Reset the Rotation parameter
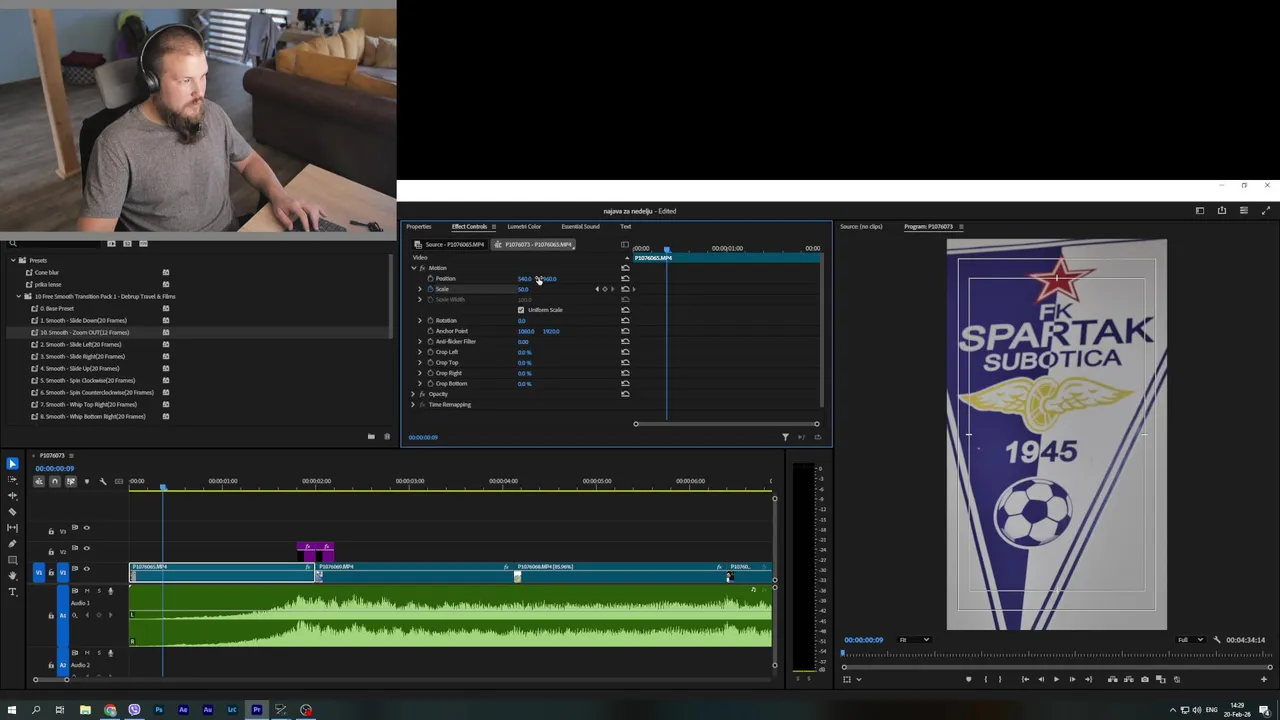1280x720 pixels. pyautogui.click(x=625, y=320)
